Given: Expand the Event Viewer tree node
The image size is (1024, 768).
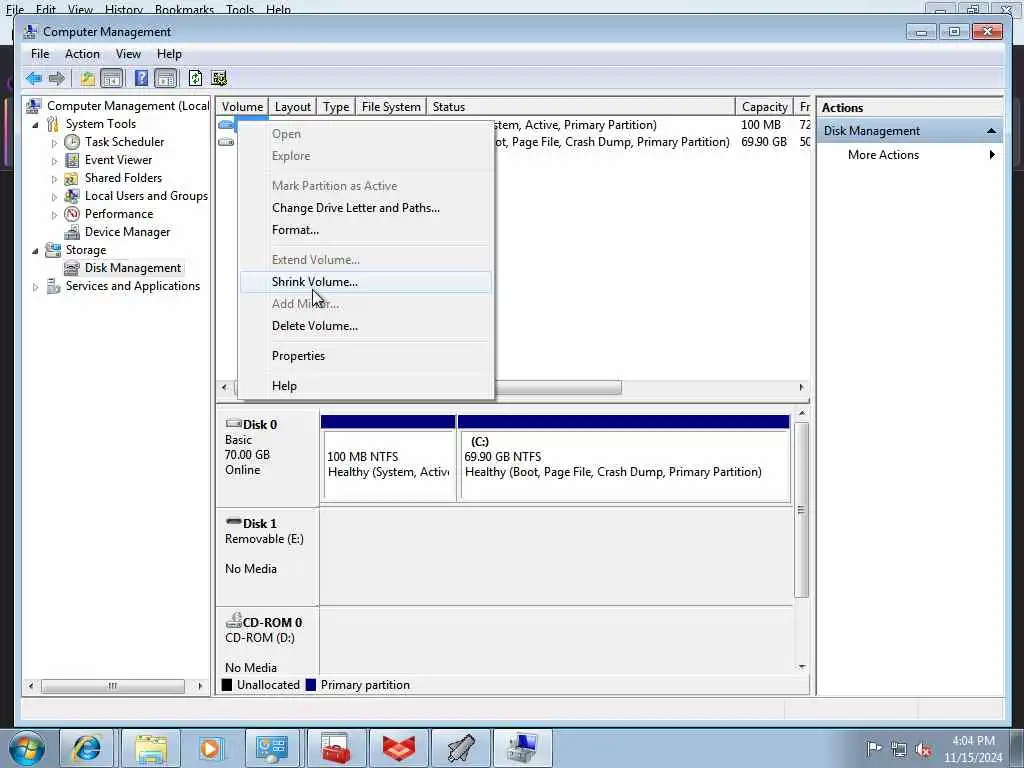Looking at the screenshot, I should (x=54, y=161).
